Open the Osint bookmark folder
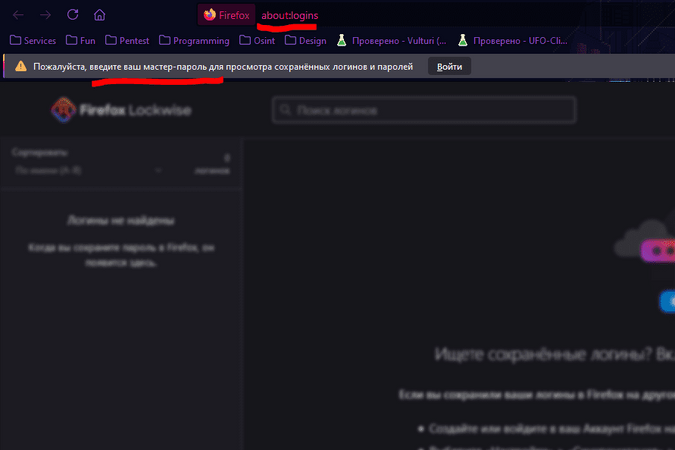 257,40
